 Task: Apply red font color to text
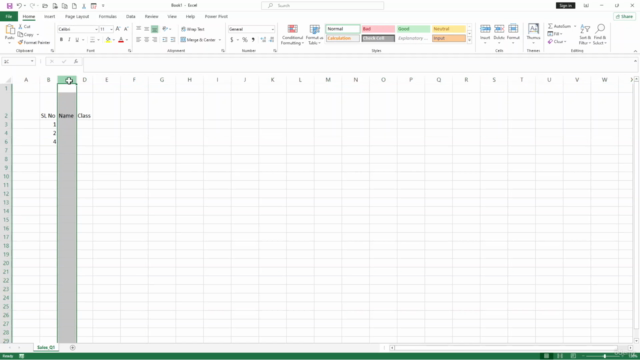[x=121, y=40]
